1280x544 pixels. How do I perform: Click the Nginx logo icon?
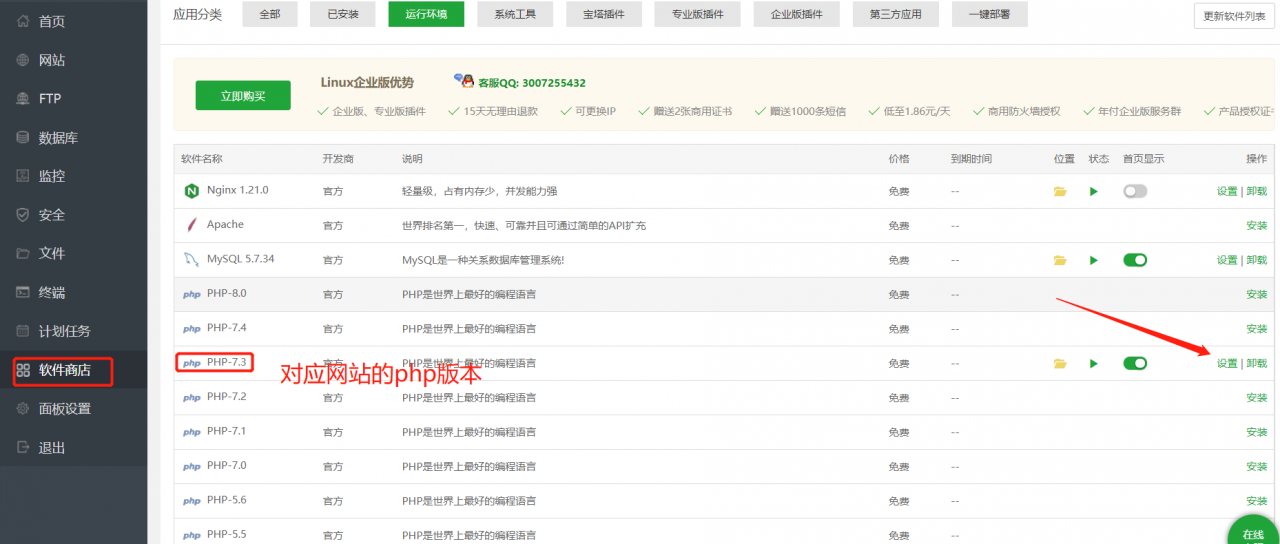191,190
